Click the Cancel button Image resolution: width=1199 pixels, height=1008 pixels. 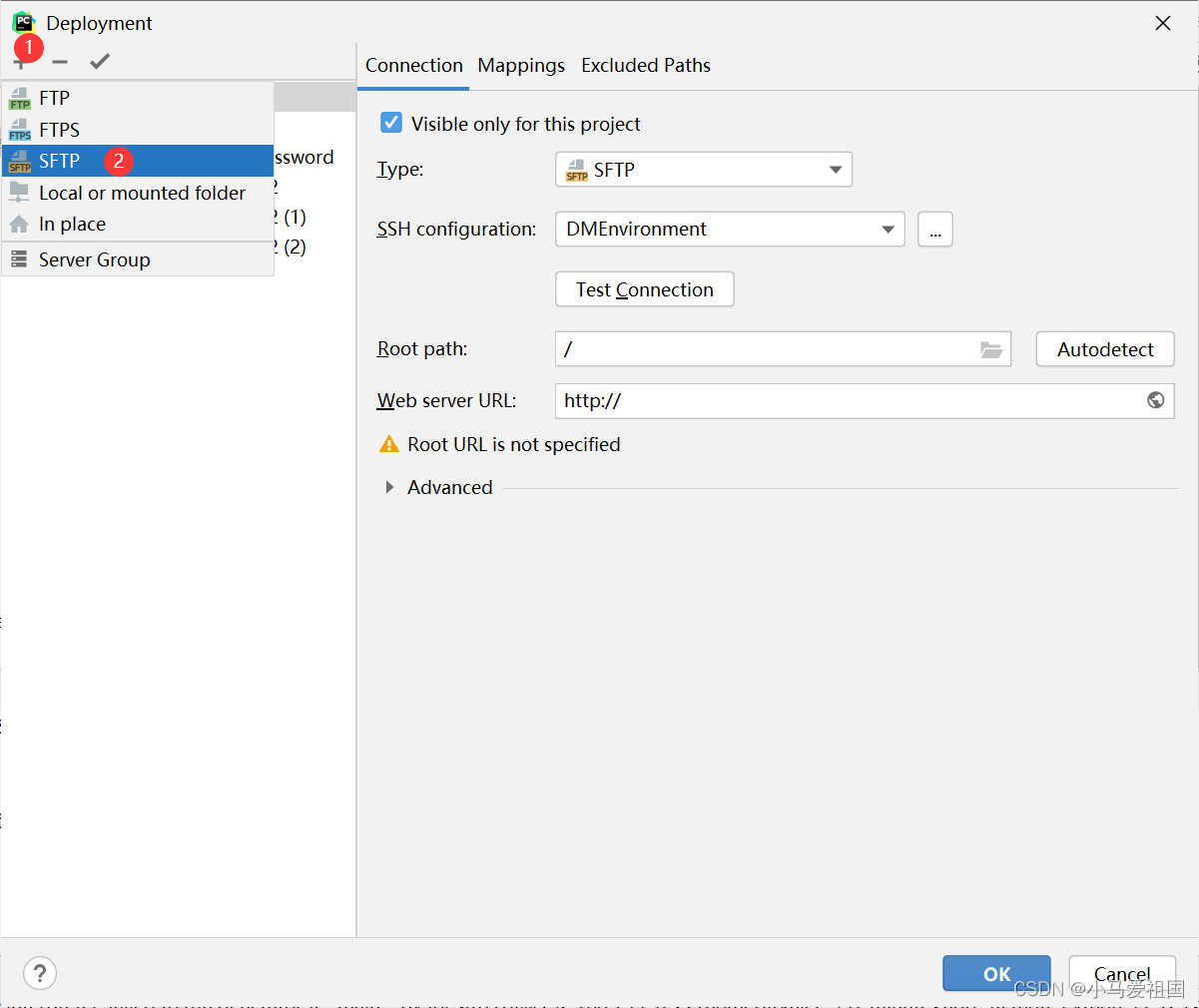pos(1122,974)
